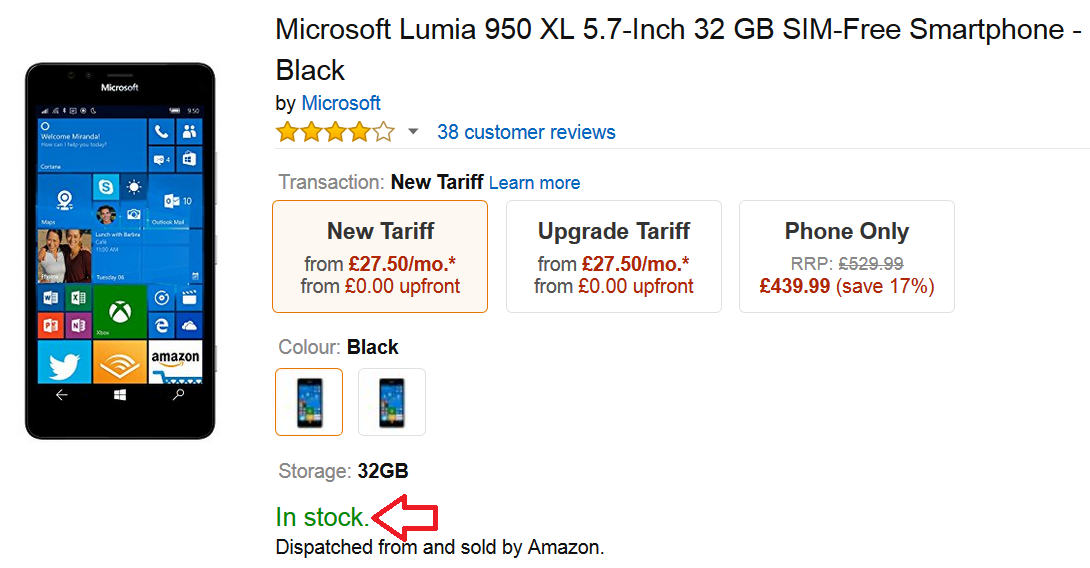Screen dimensions: 1090x568
Task: Choose the Phone Only option
Action: (846, 257)
